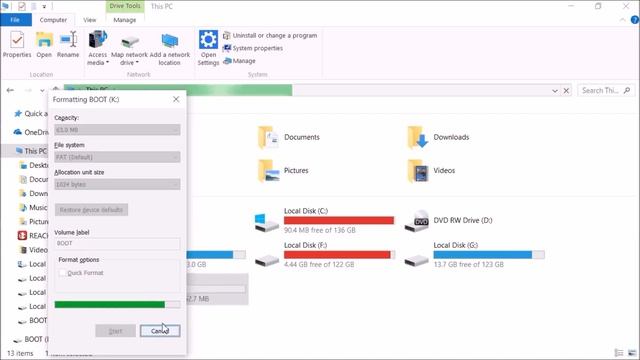Open recent locations dropdown arrow
640x360 pixels.
[x=42, y=90]
